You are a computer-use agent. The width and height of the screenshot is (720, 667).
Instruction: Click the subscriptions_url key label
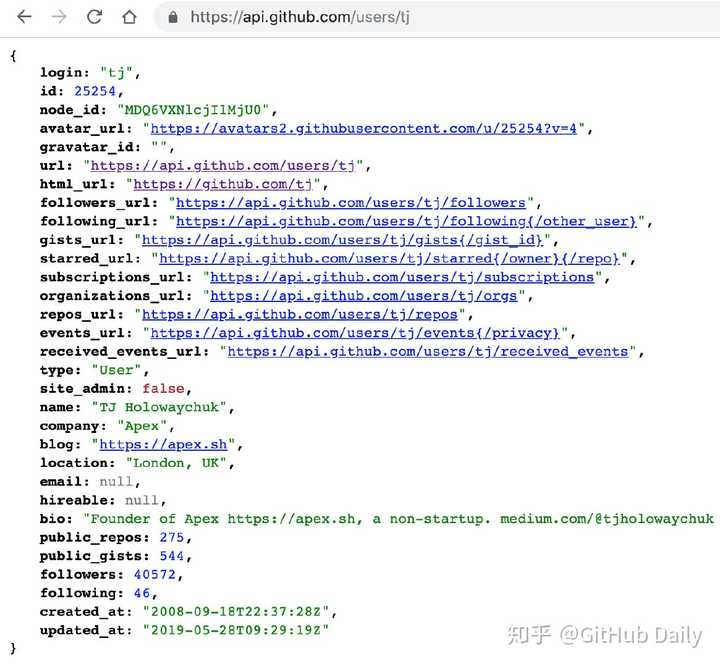point(116,277)
